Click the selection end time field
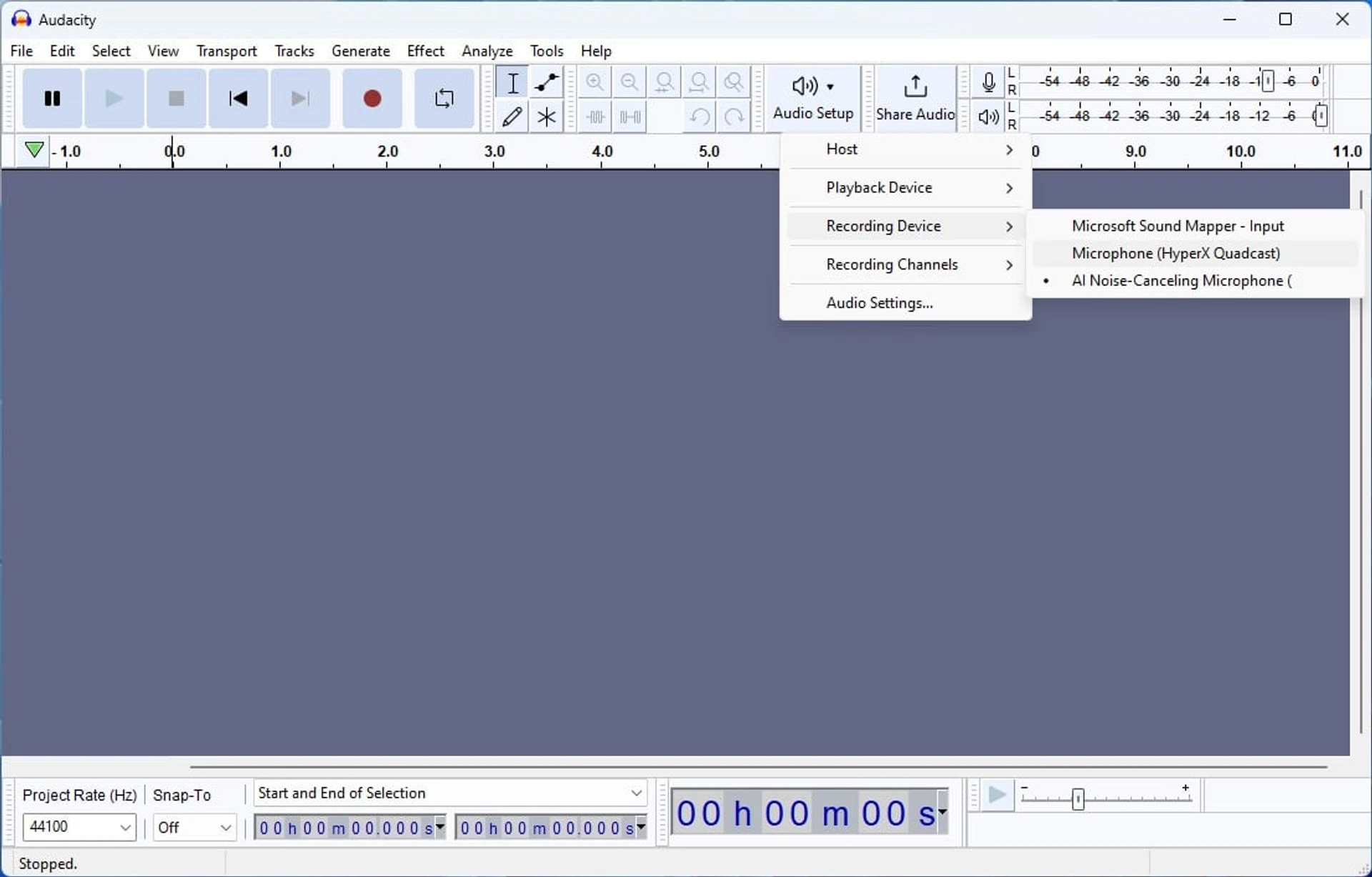Image resolution: width=1372 pixels, height=877 pixels. point(546,828)
